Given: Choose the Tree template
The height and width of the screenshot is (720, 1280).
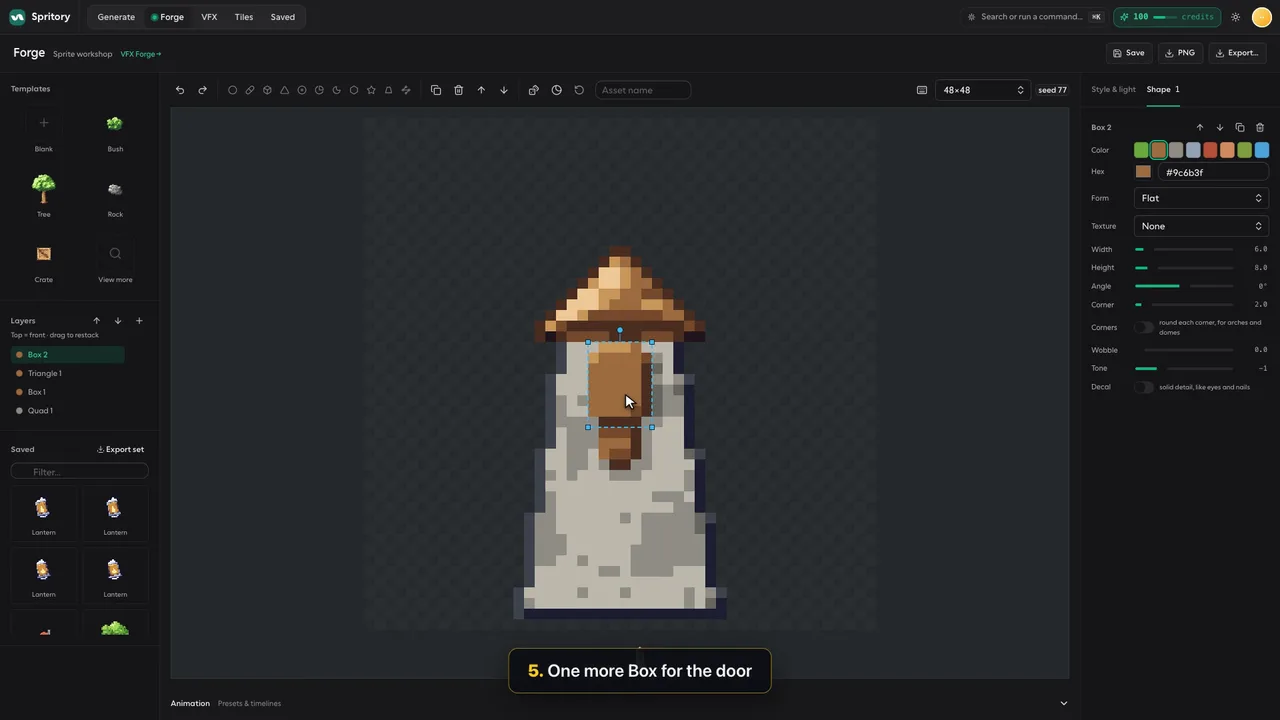Looking at the screenshot, I should [44, 194].
